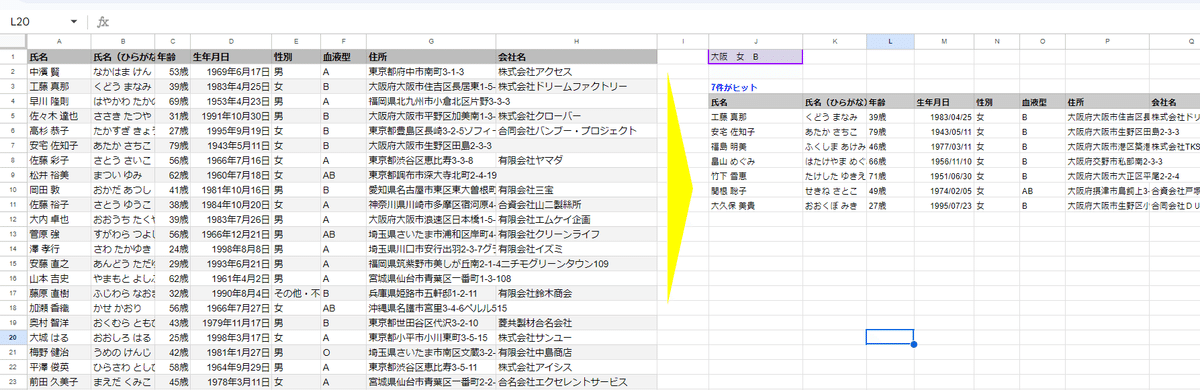Click the blue 7件がヒット result text
Image resolution: width=1200 pixels, height=390 pixels.
coord(733,88)
